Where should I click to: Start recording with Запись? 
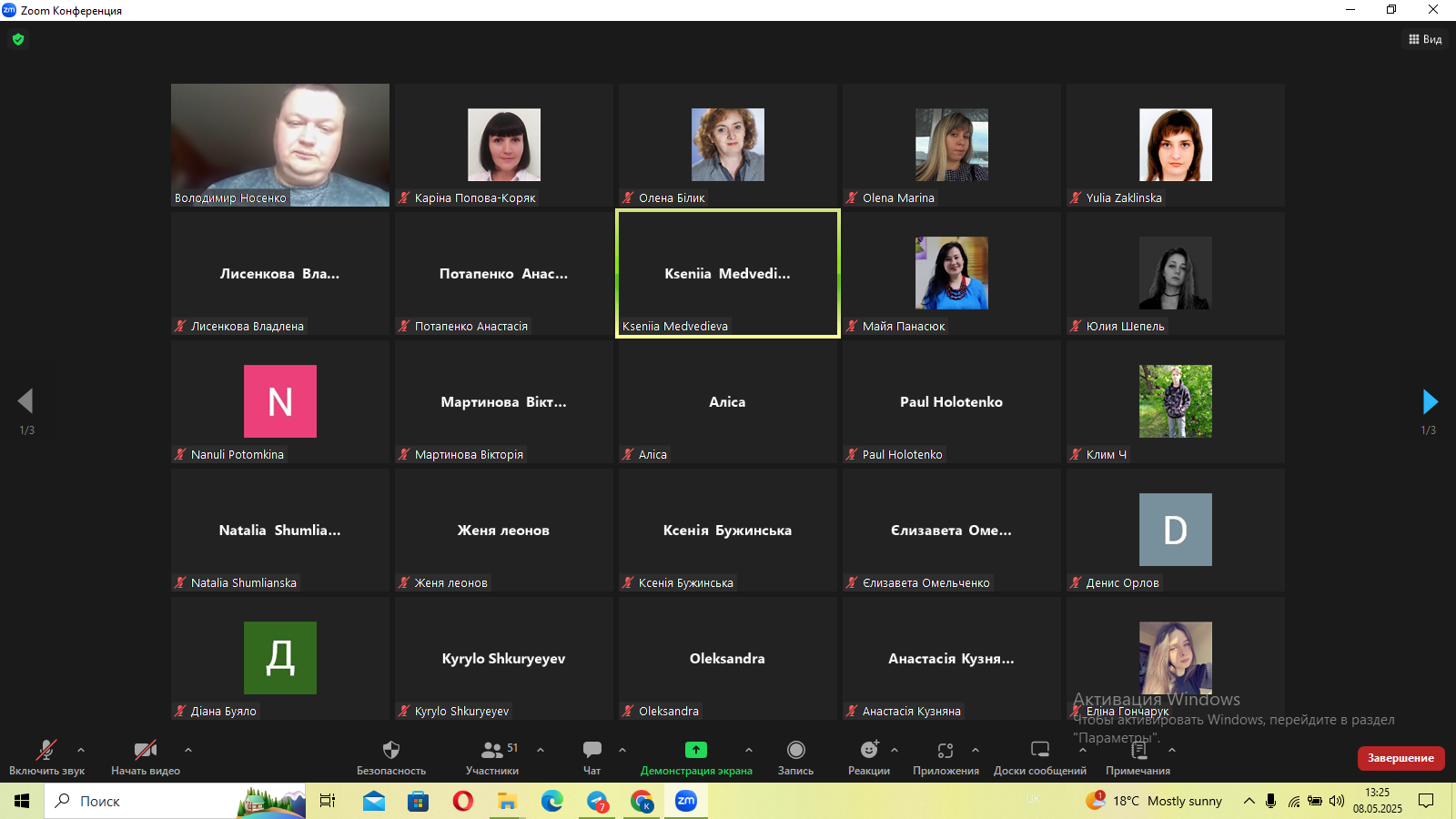796,757
